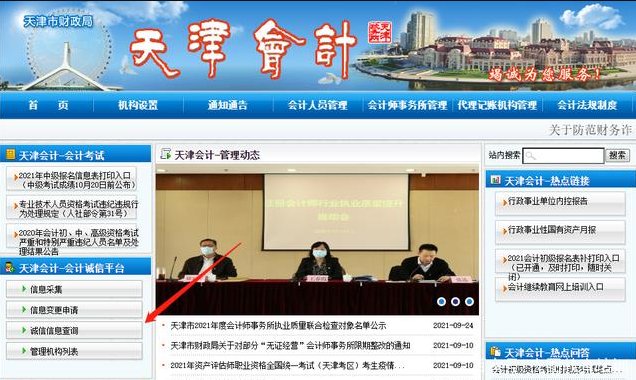Open the 会计人员管理 menu item

(318, 105)
